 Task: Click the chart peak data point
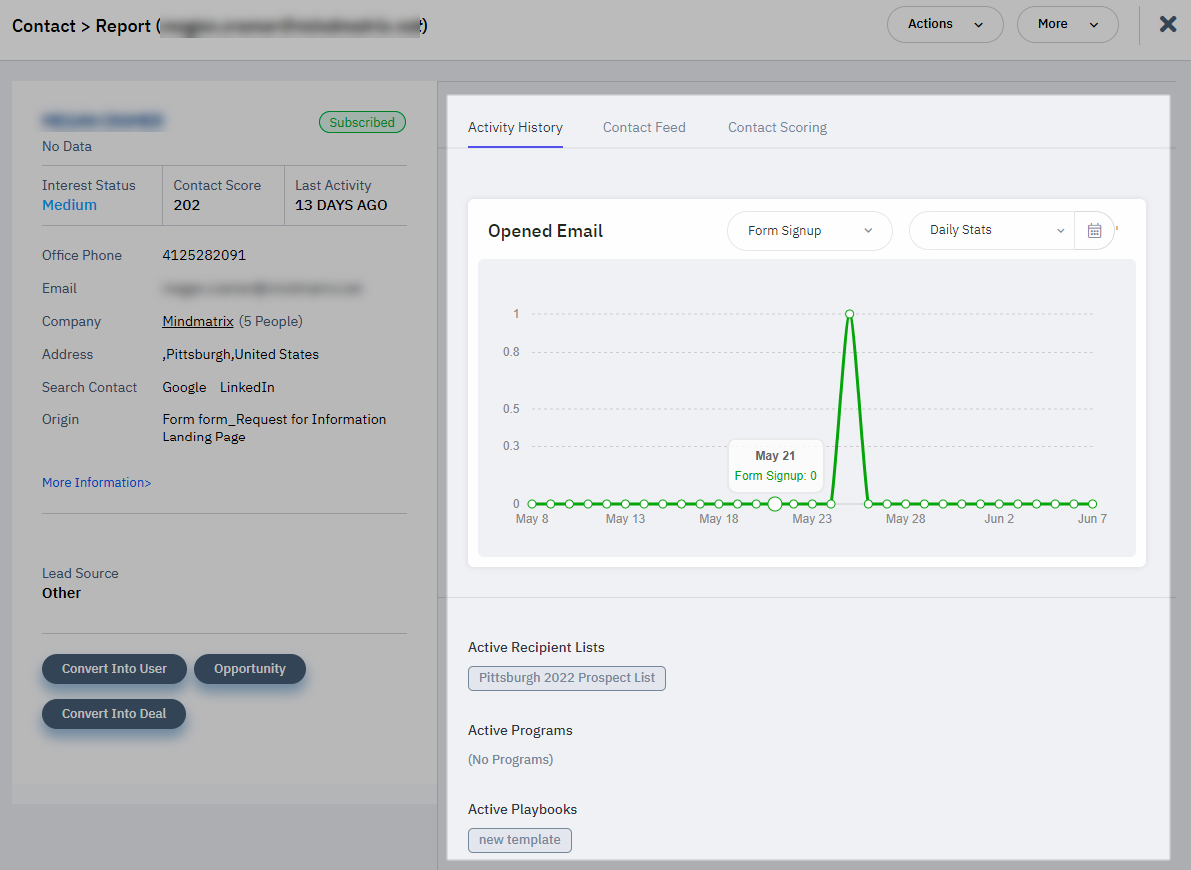[849, 314]
